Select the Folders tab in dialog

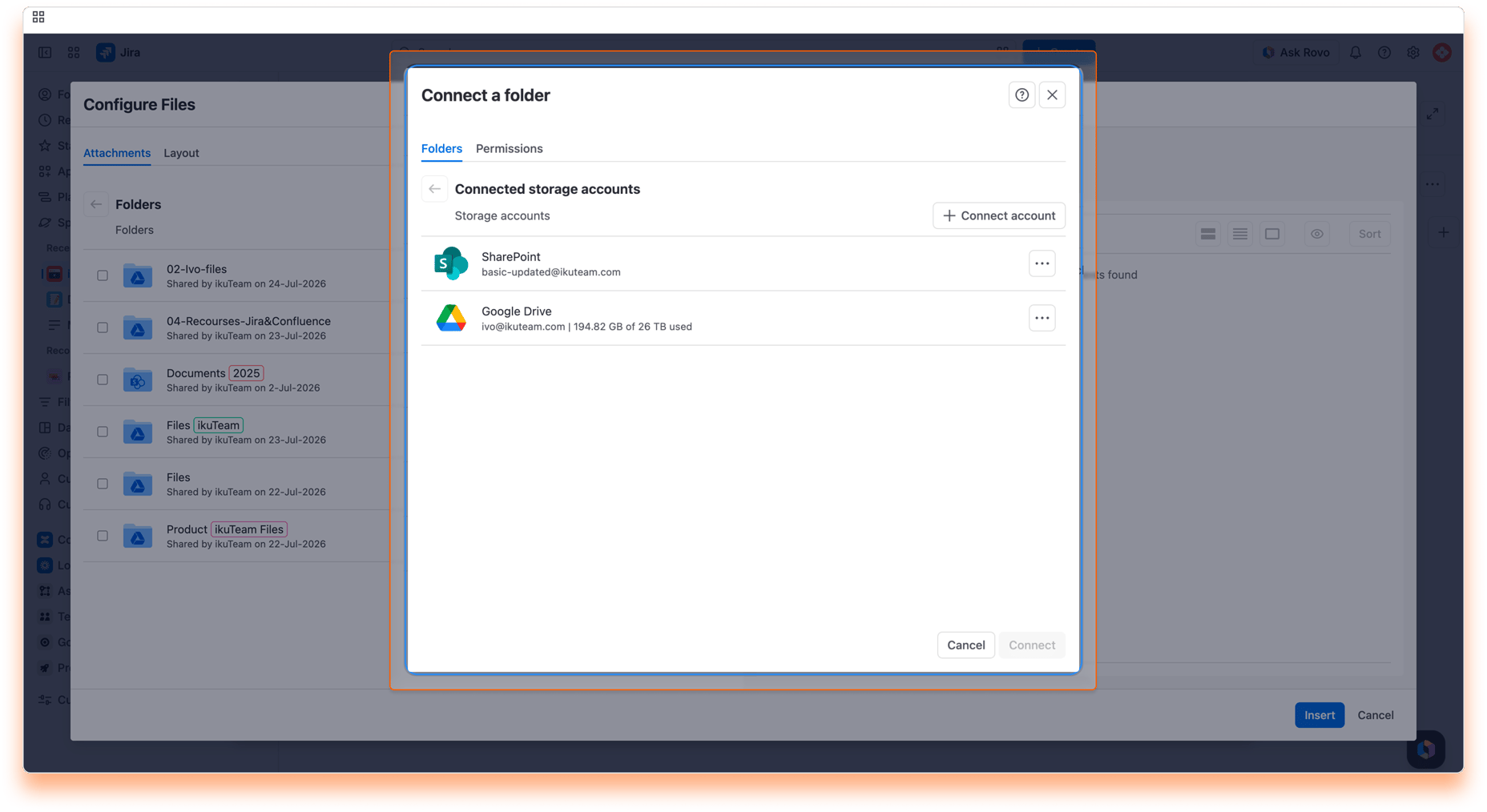441,149
